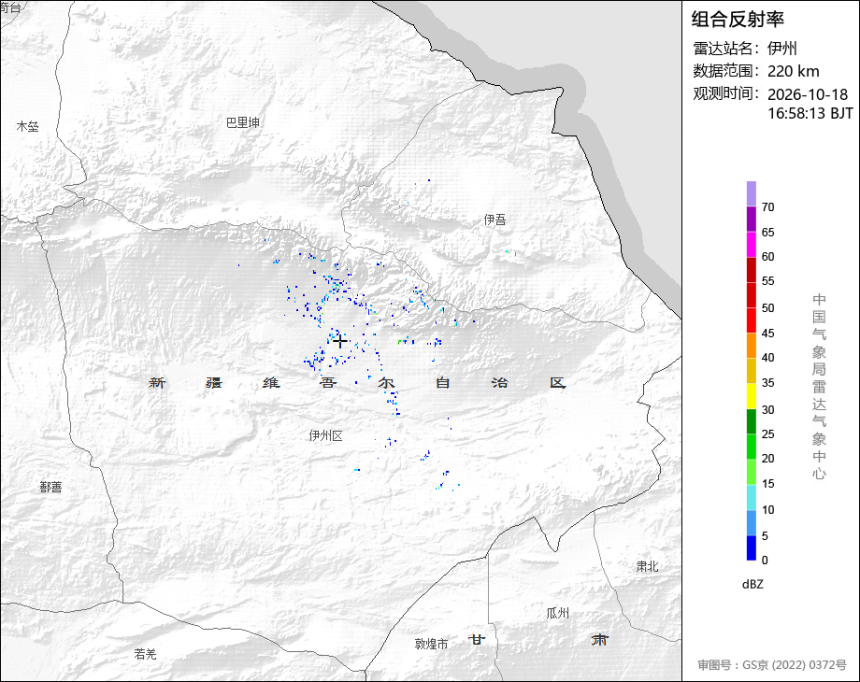Click the data range value "220 km"
The height and width of the screenshot is (682, 860).
tap(793, 71)
